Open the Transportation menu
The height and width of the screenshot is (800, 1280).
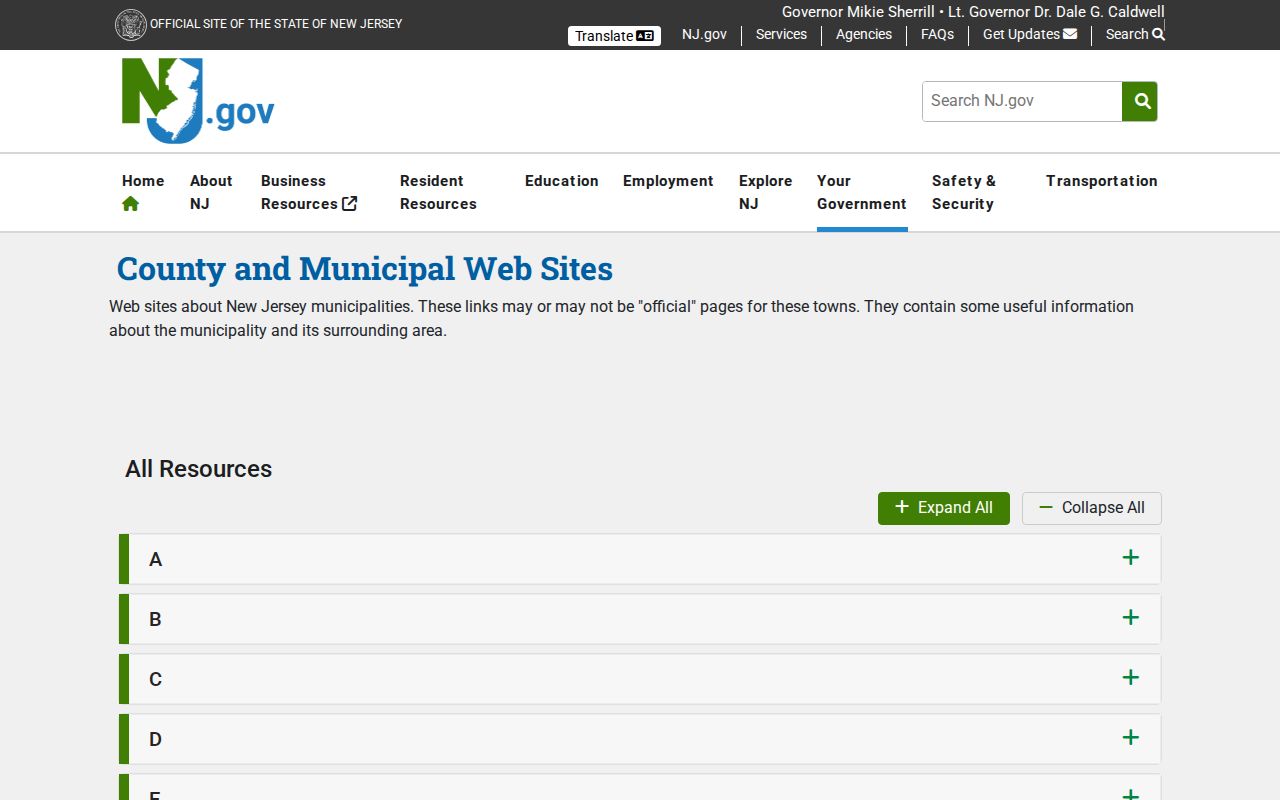(x=1102, y=181)
